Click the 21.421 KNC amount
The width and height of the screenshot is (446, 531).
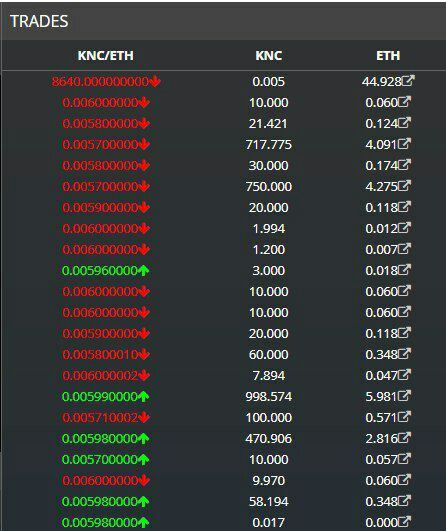click(x=268, y=124)
